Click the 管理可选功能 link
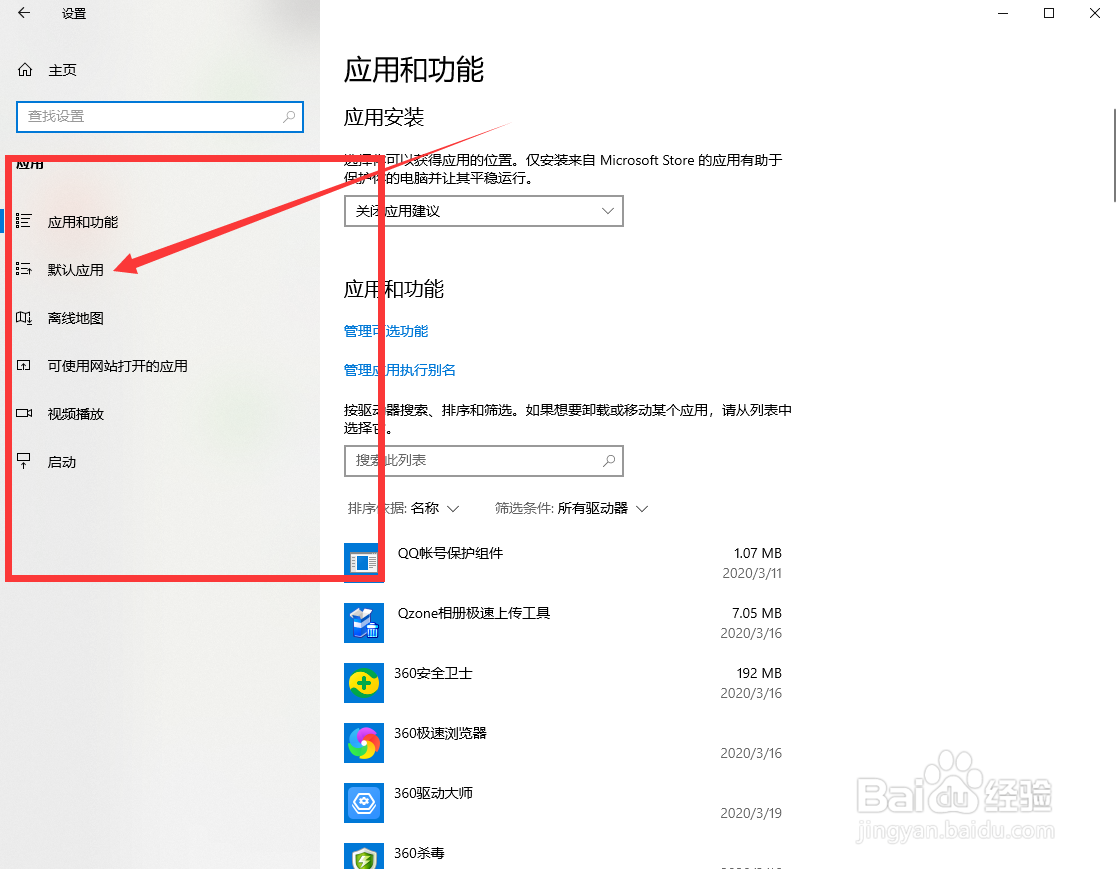The height and width of the screenshot is (869, 1117). [x=386, y=330]
